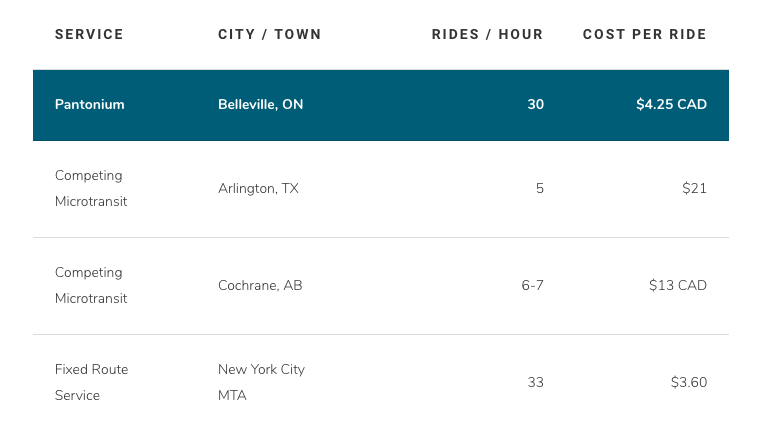Select the Pantonium cell in highlighted row
This screenshot has height=432, width=763.
(90, 105)
